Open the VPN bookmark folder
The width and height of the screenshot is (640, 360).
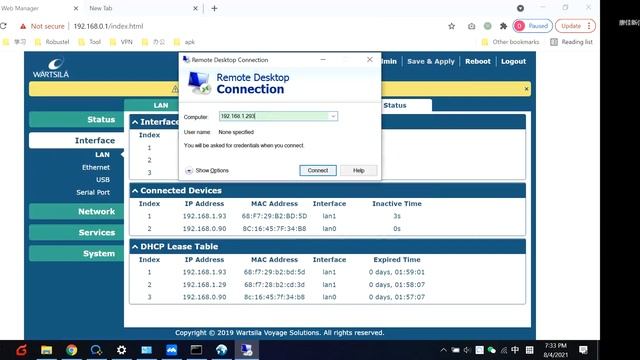[x=121, y=42]
